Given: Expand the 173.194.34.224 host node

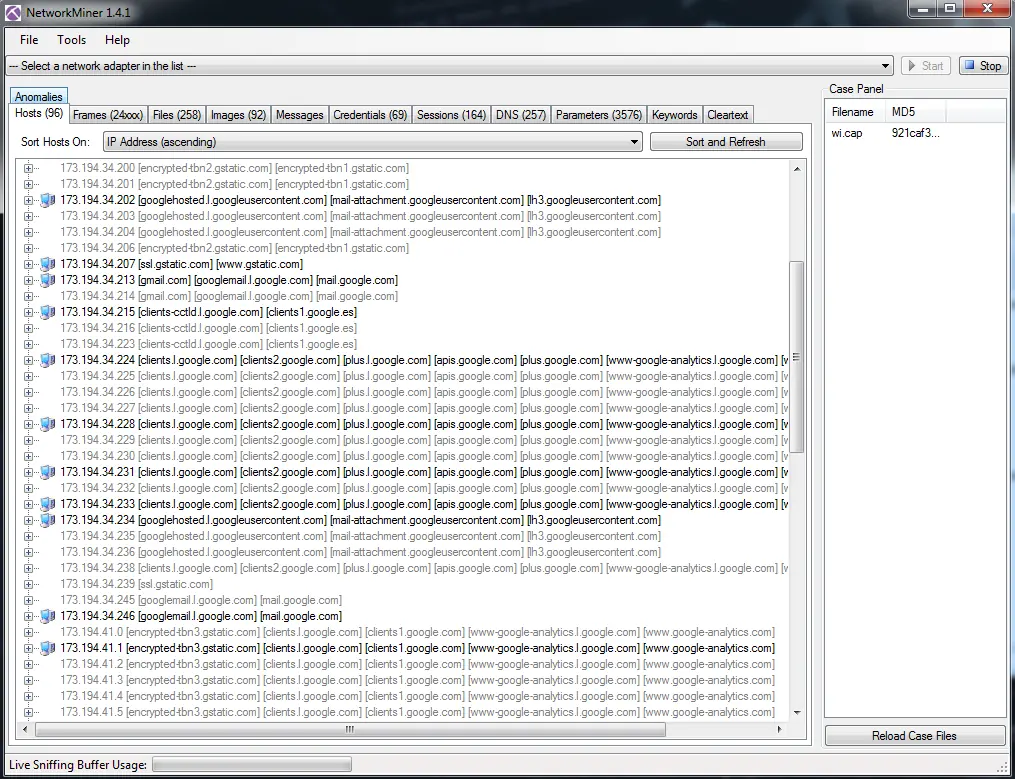Looking at the screenshot, I should point(28,360).
